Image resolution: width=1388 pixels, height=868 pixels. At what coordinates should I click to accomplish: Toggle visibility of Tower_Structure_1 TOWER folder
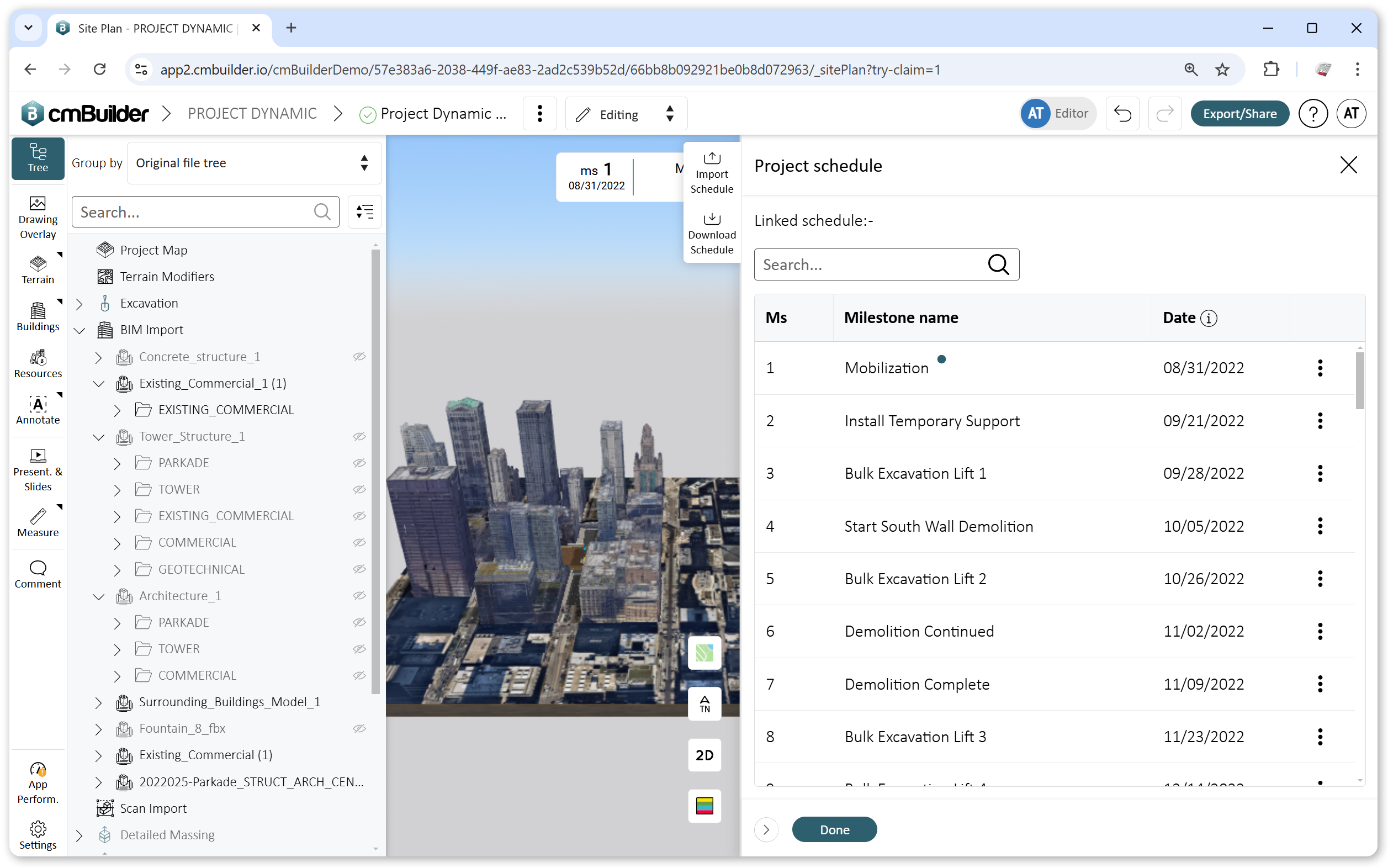tap(359, 489)
